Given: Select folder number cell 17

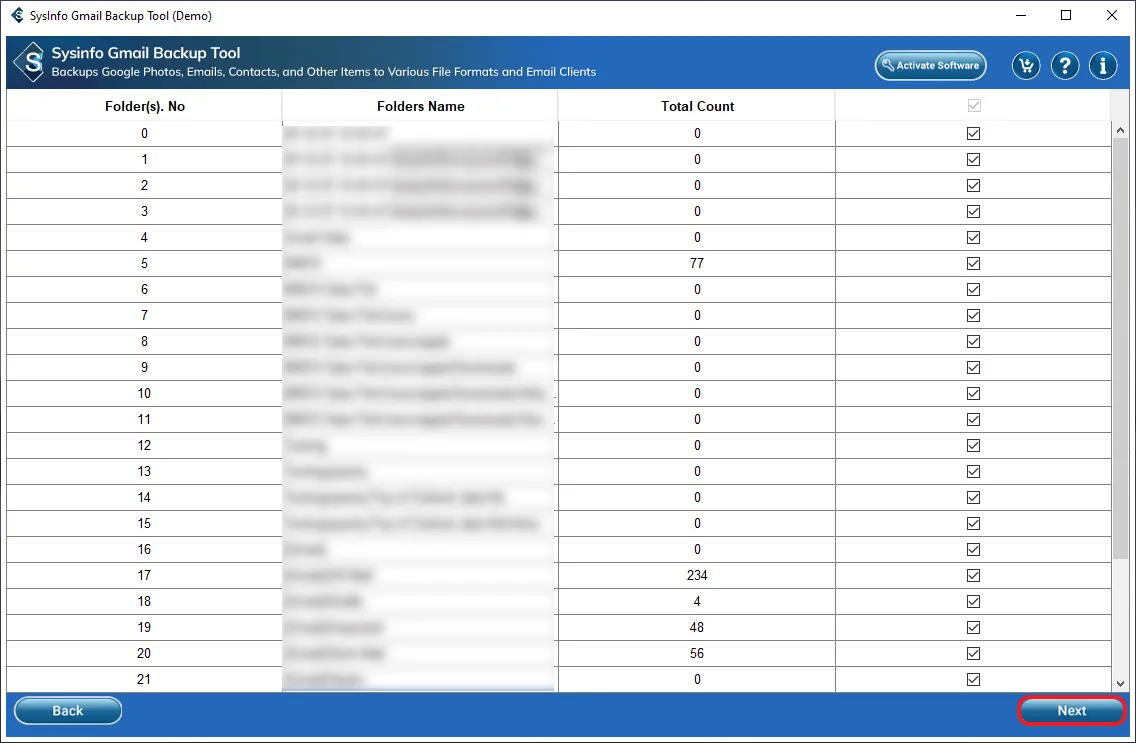Looking at the screenshot, I should pyautogui.click(x=144, y=576).
